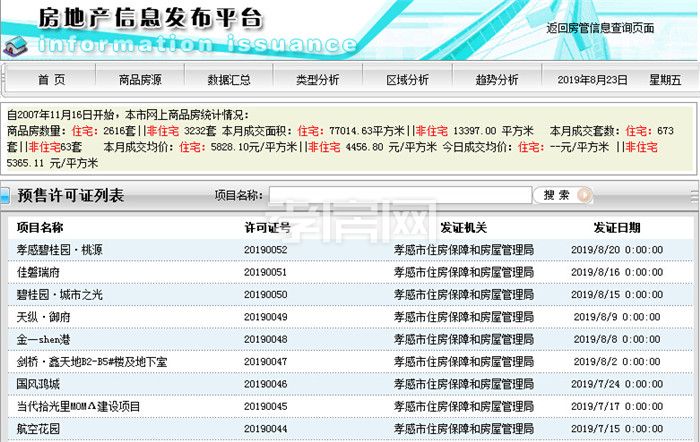700x442 pixels.
Task: Click issue date 2019/8/2 0:00:00
Action: pos(617,362)
